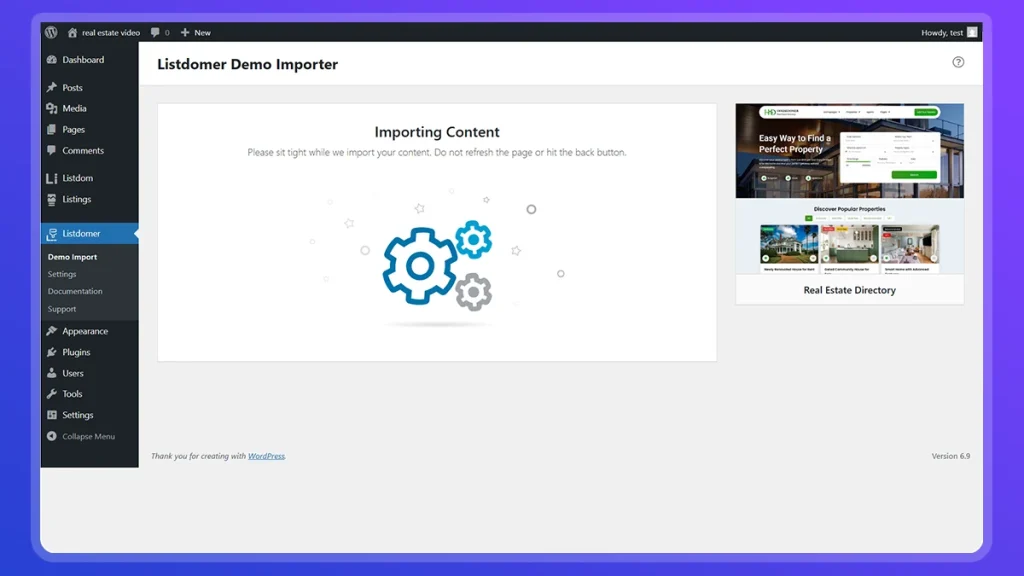Viewport: 1024px width, 576px height.
Task: Open the + New menu in admin bar
Action: click(196, 32)
